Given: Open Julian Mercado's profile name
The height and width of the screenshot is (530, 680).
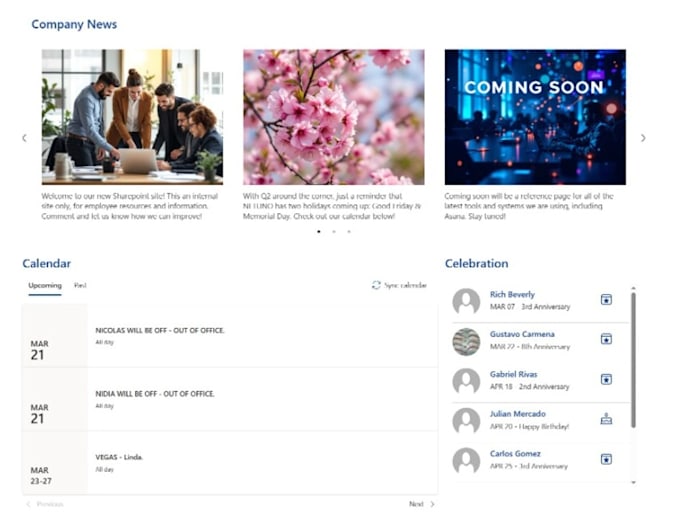Looking at the screenshot, I should pos(518,414).
